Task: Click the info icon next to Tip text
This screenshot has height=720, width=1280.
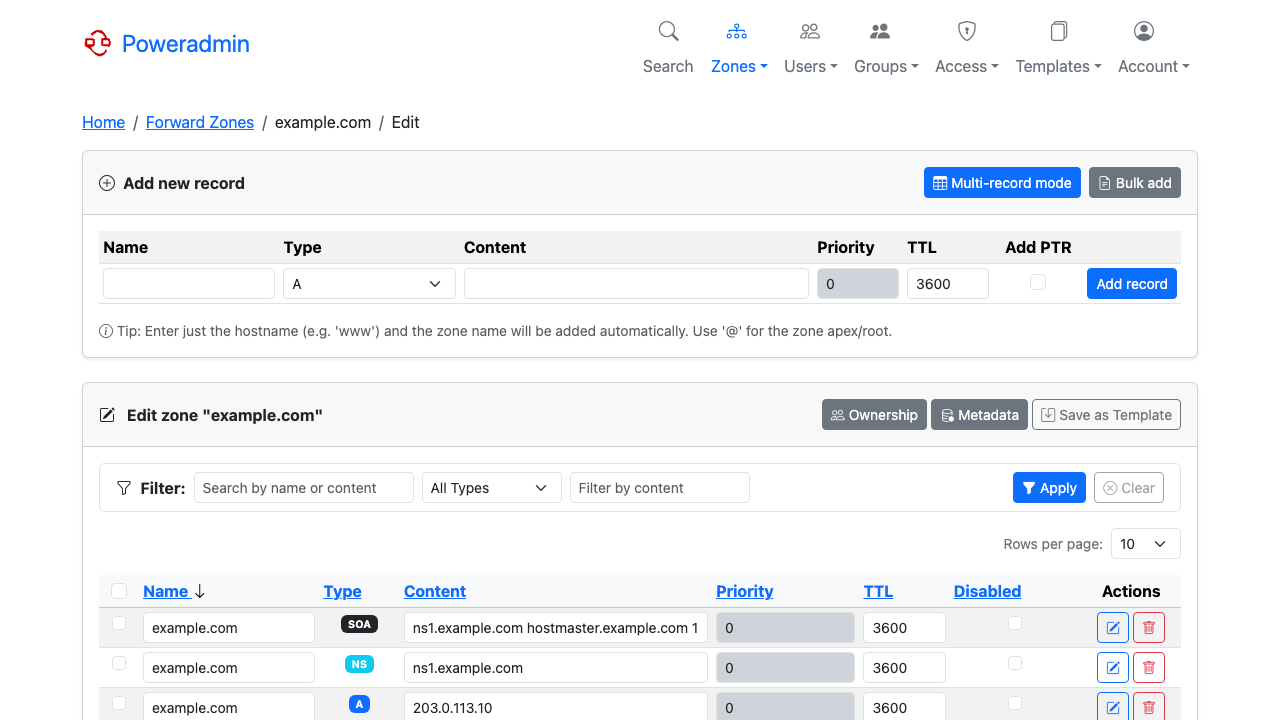Action: pos(106,331)
